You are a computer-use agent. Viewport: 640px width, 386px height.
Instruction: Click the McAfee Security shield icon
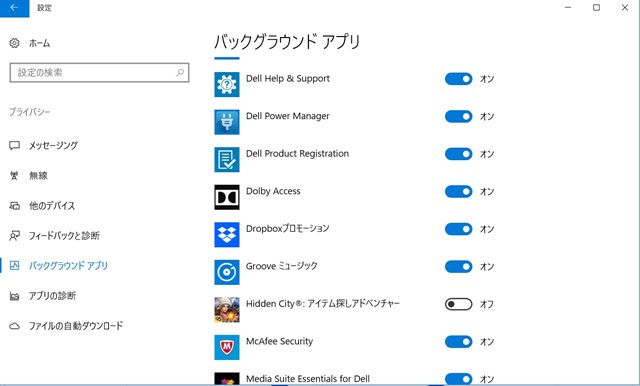pos(227,347)
